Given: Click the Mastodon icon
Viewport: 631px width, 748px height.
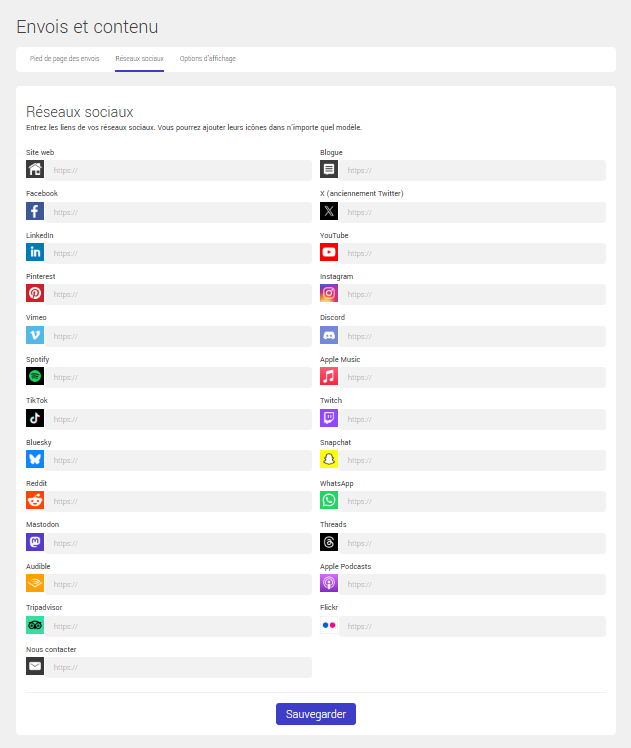Looking at the screenshot, I should click(x=35, y=542).
